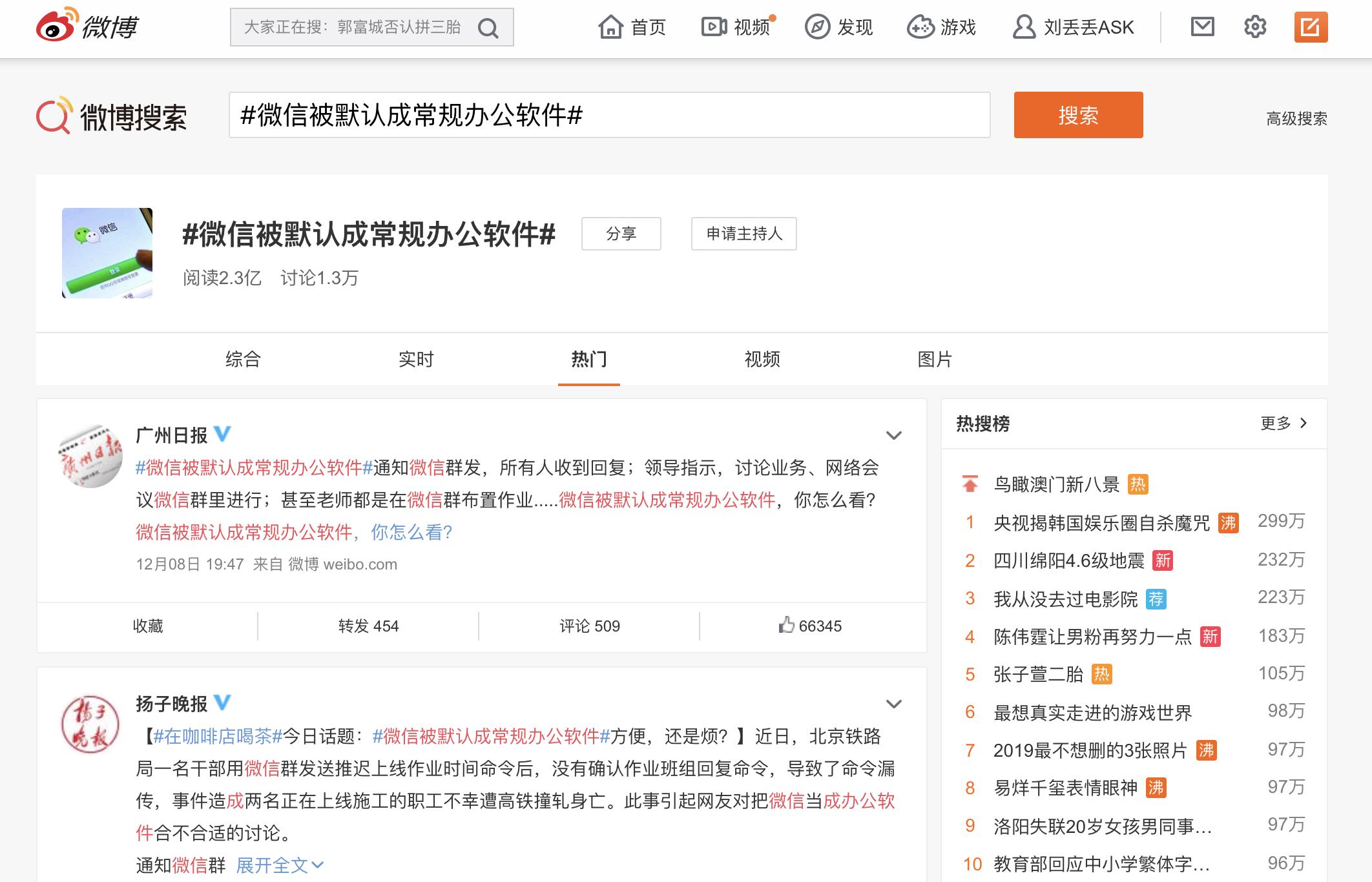Open trending item 2019最不想删的3张照片
This screenshot has width=1372, height=882.
click(x=1090, y=750)
